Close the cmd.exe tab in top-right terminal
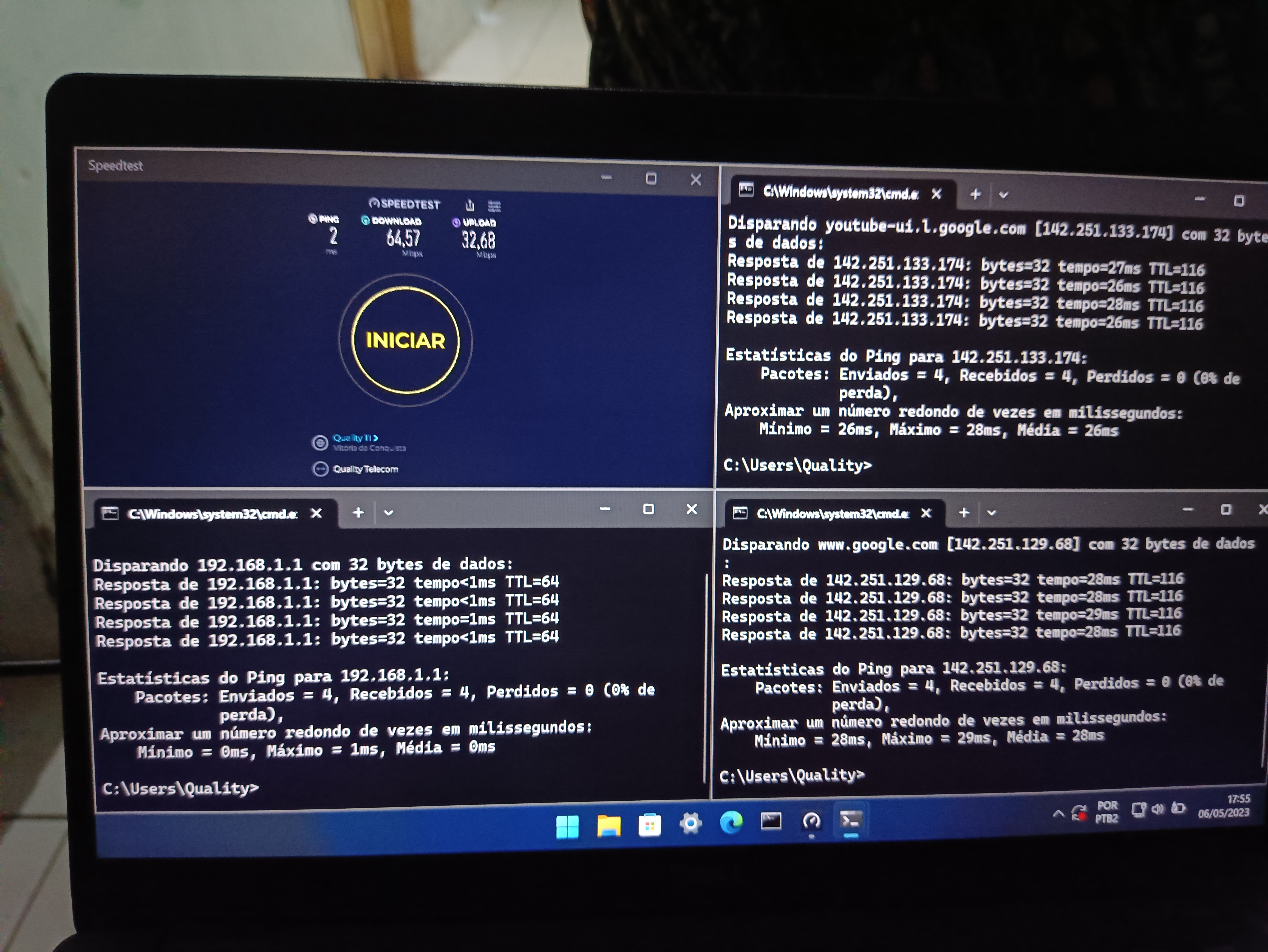Image resolution: width=1268 pixels, height=952 pixels. (937, 194)
